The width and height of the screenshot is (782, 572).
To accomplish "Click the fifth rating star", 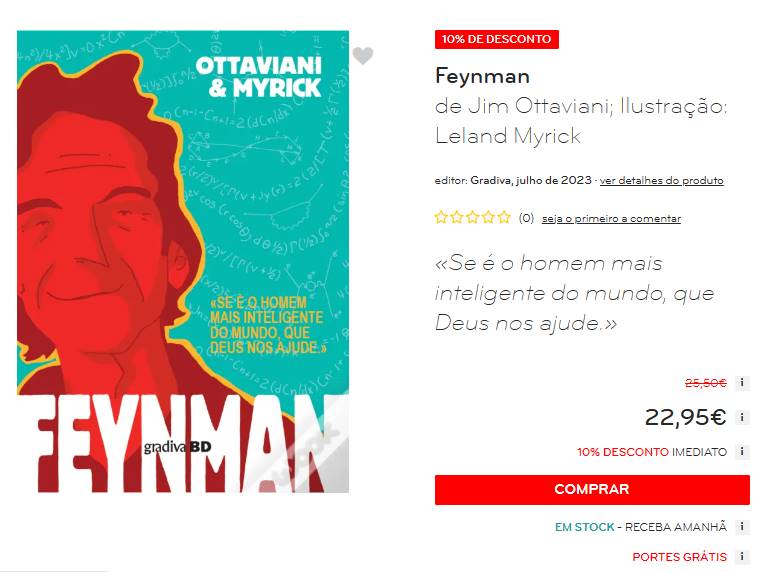I will (x=504, y=217).
